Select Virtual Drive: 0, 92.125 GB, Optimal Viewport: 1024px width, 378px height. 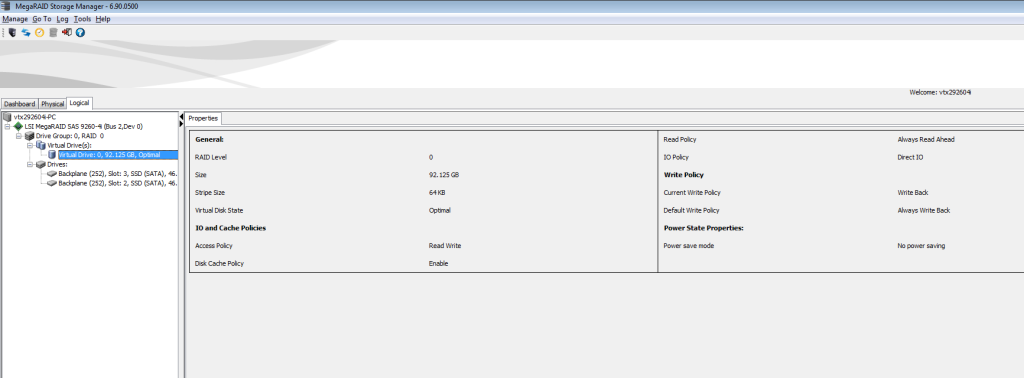tap(118, 155)
